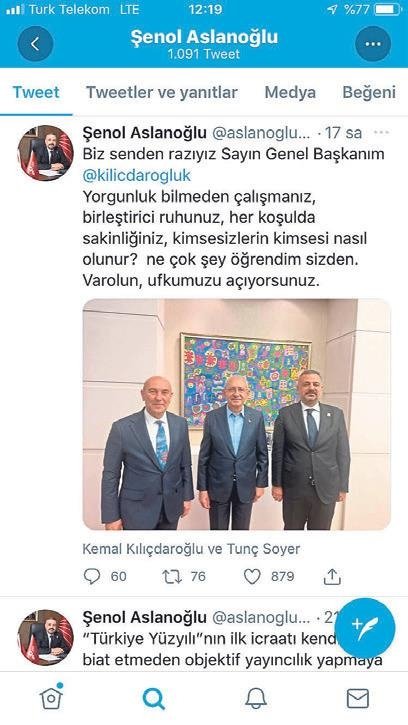Tap the share icon under the tweet
The width and height of the screenshot is (408, 725).
[x=332, y=576]
